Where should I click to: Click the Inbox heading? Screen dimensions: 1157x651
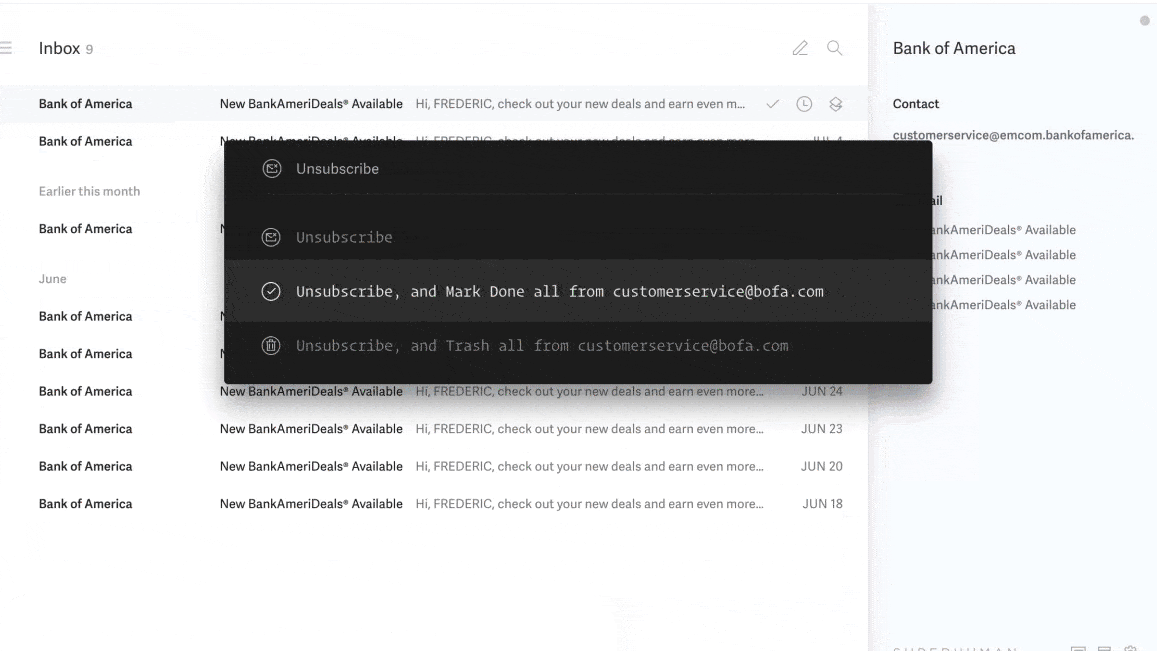pyautogui.click(x=59, y=48)
